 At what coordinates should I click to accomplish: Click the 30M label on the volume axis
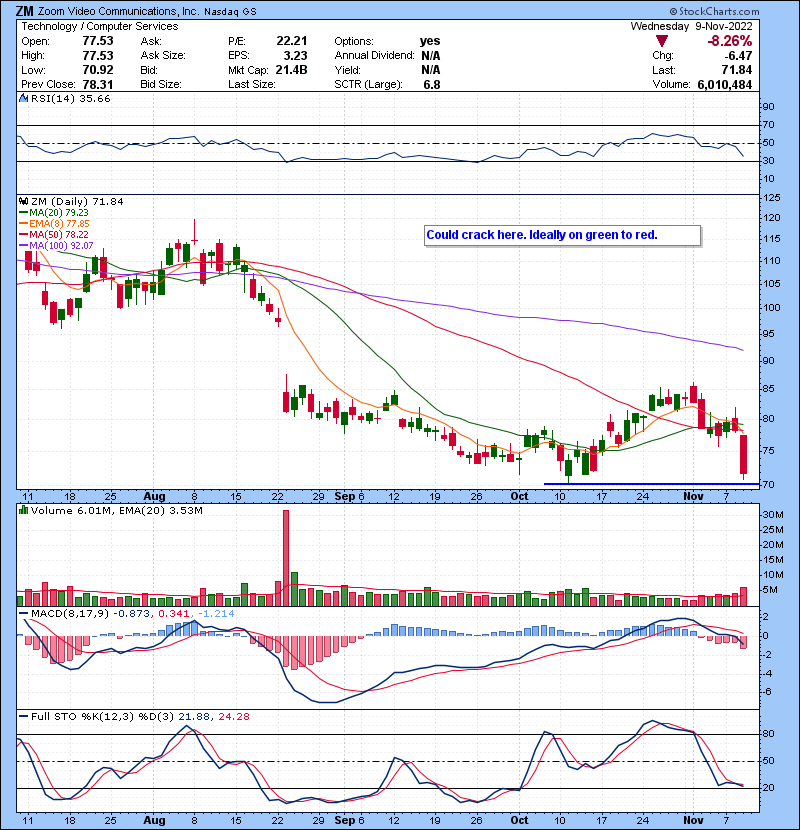(772, 515)
